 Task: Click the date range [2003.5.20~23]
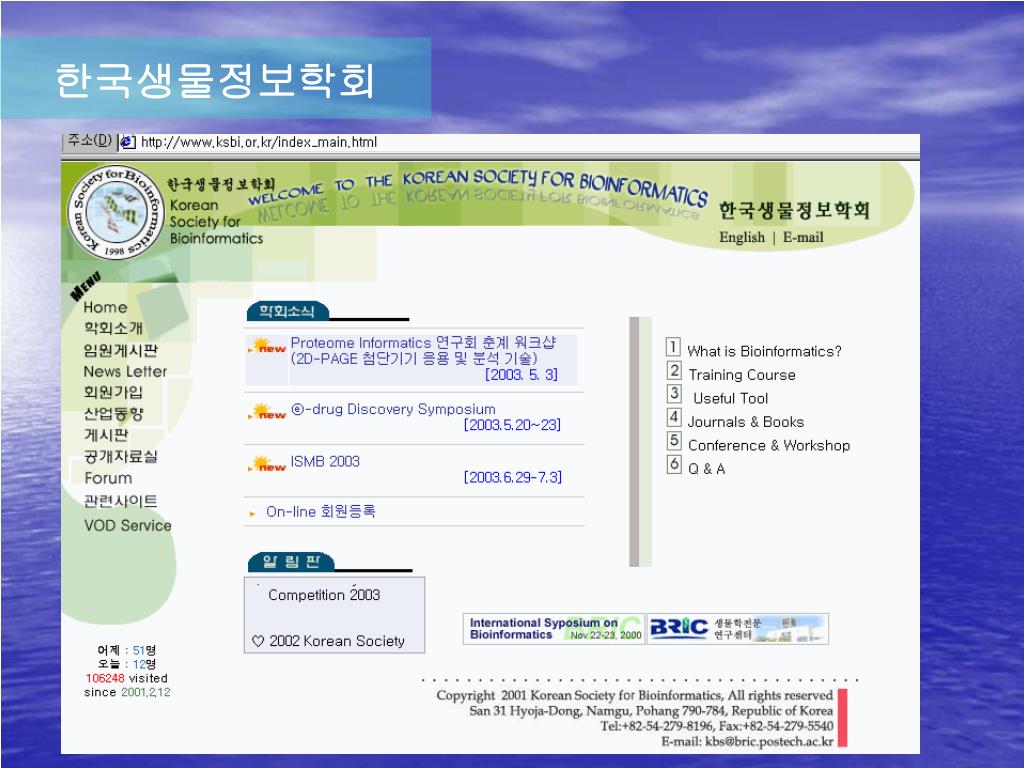click(x=512, y=425)
